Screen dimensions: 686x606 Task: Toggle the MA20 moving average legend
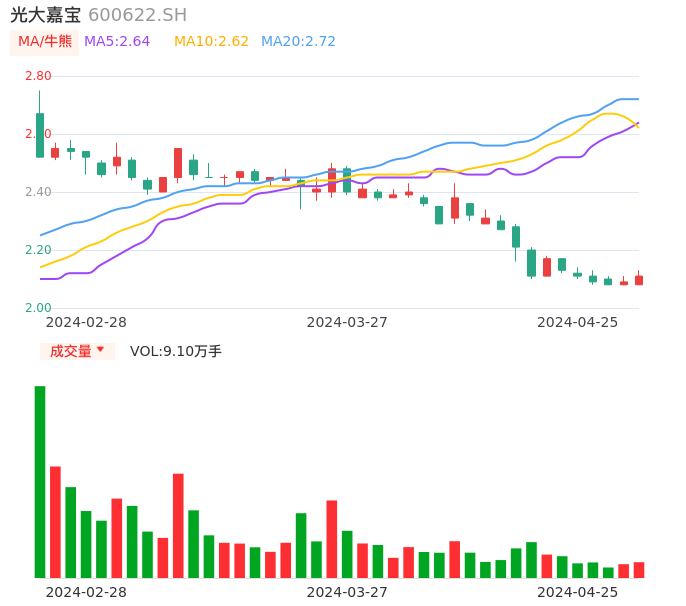pos(298,42)
